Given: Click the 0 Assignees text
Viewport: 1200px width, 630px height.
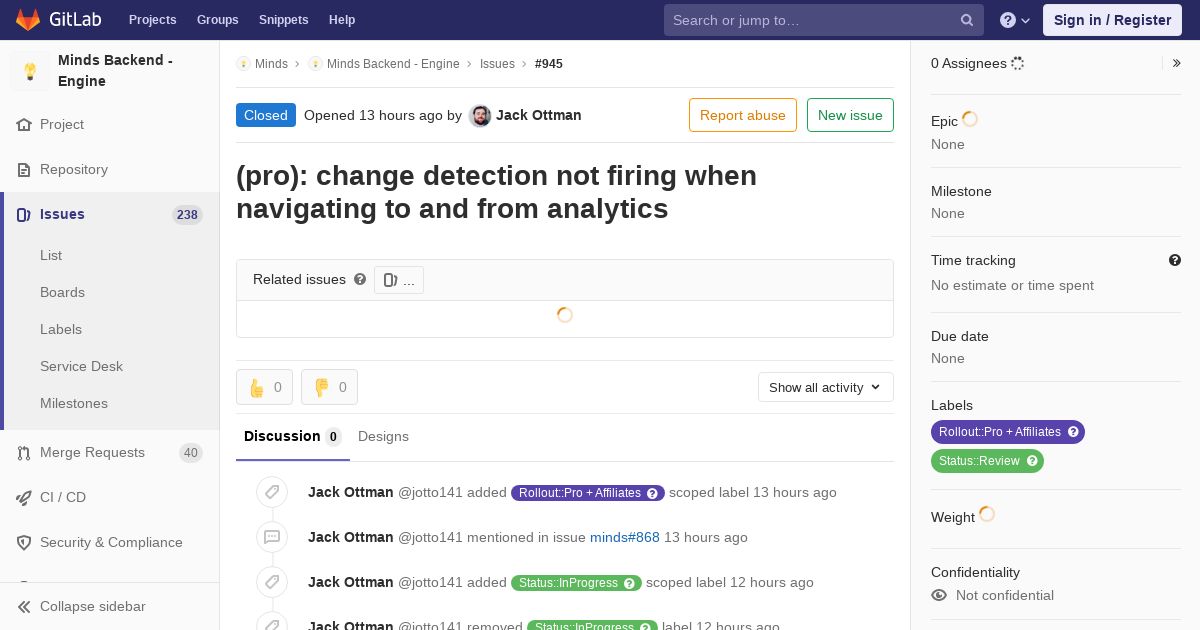Looking at the screenshot, I should pos(969,63).
